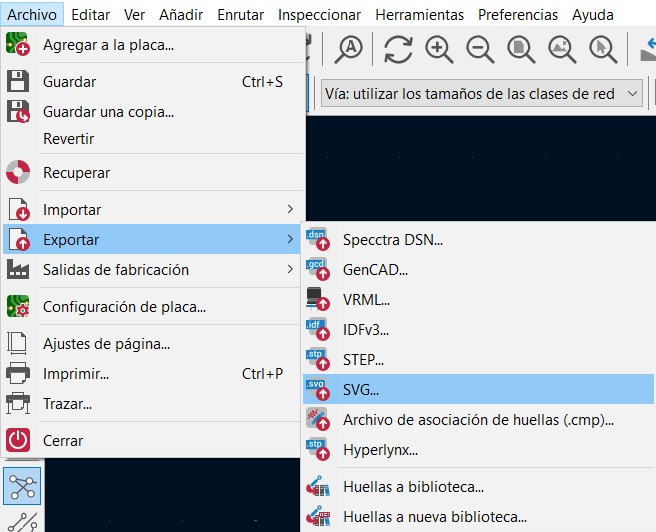Select Configuración de placa... entry
This screenshot has height=532, width=656.
point(152,307)
